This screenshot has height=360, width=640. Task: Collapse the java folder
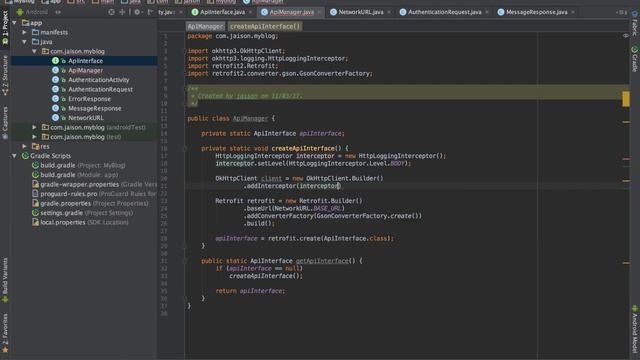coord(24,42)
